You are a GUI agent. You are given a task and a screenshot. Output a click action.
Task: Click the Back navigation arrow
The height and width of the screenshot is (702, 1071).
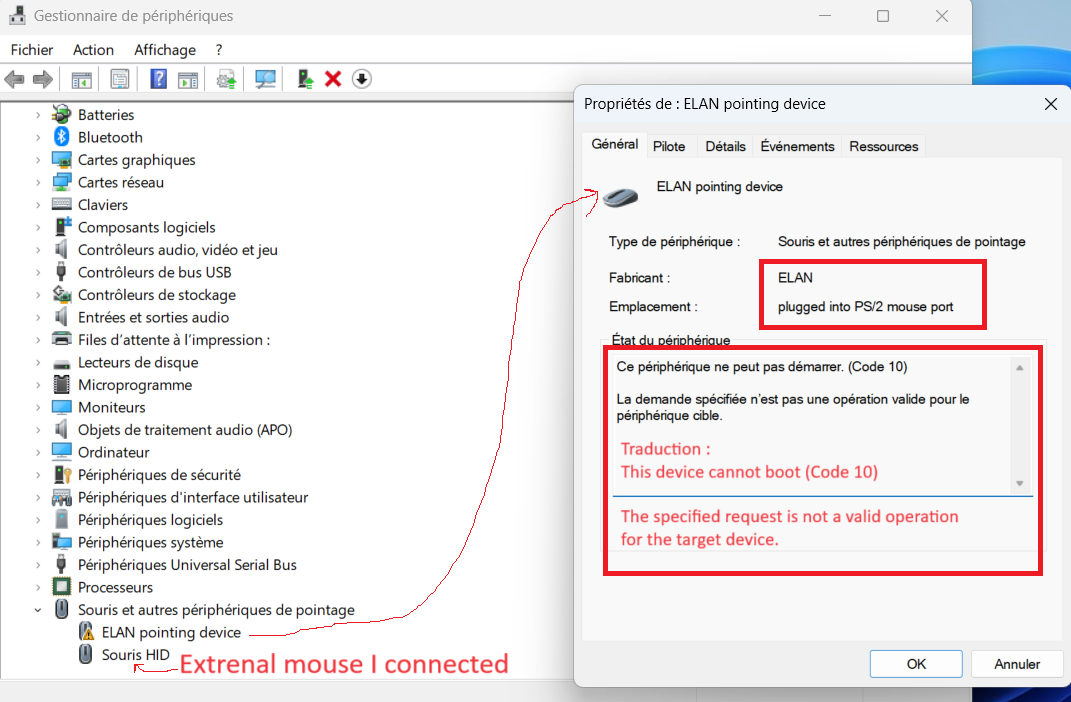point(16,79)
